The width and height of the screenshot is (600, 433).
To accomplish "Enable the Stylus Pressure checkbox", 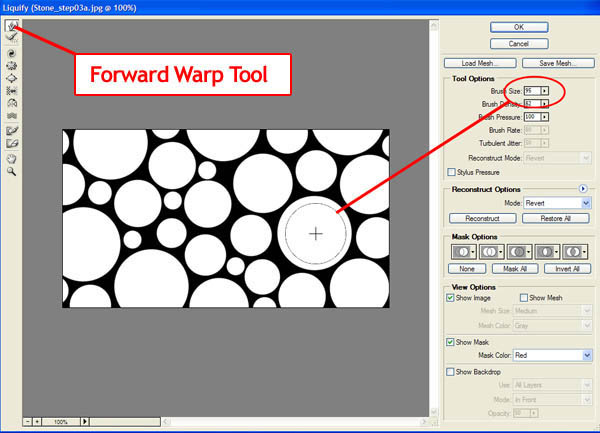I will point(452,172).
